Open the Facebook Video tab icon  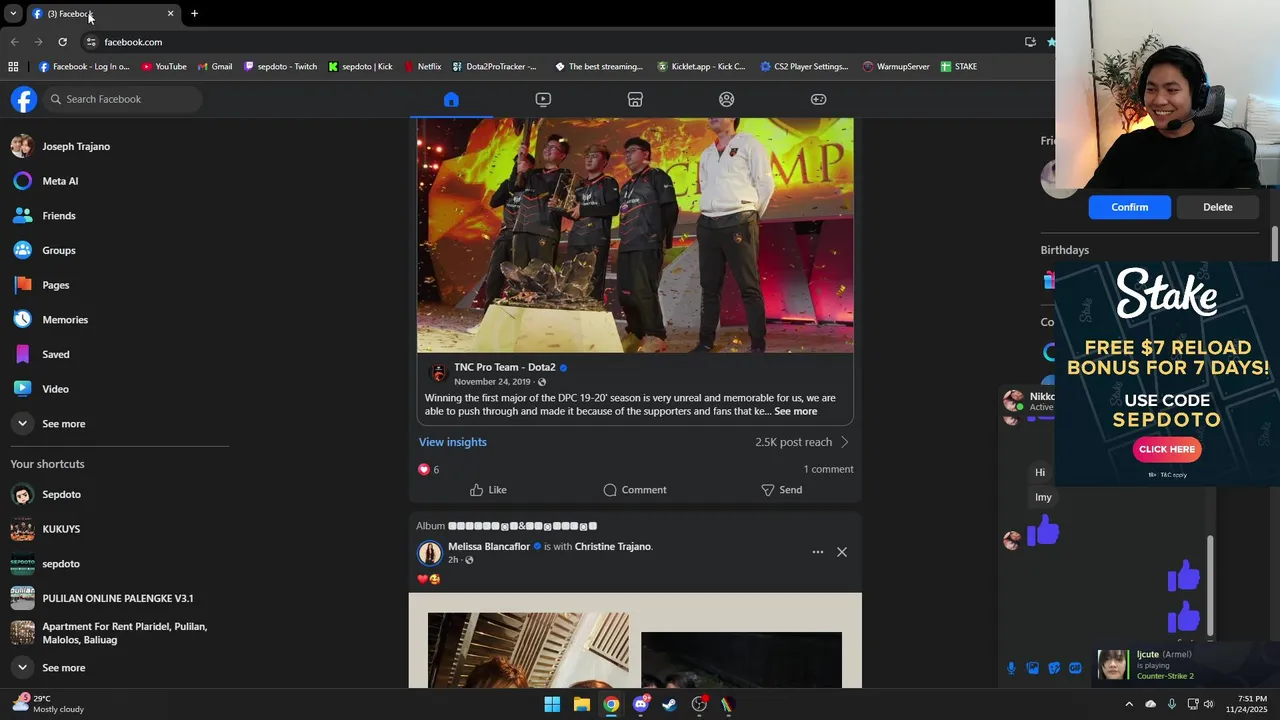coord(543,99)
